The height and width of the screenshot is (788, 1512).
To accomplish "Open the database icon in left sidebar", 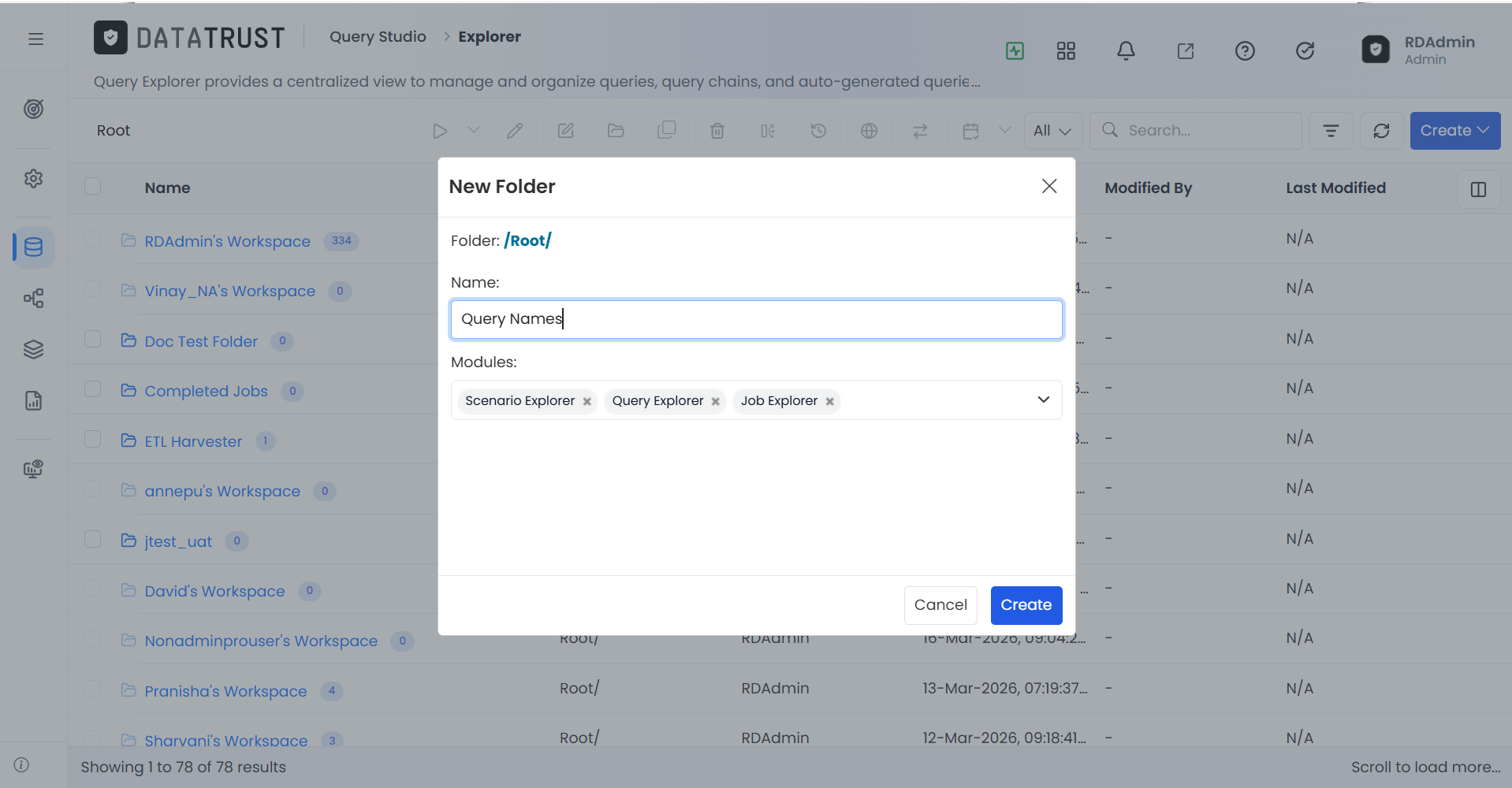I will tap(34, 247).
